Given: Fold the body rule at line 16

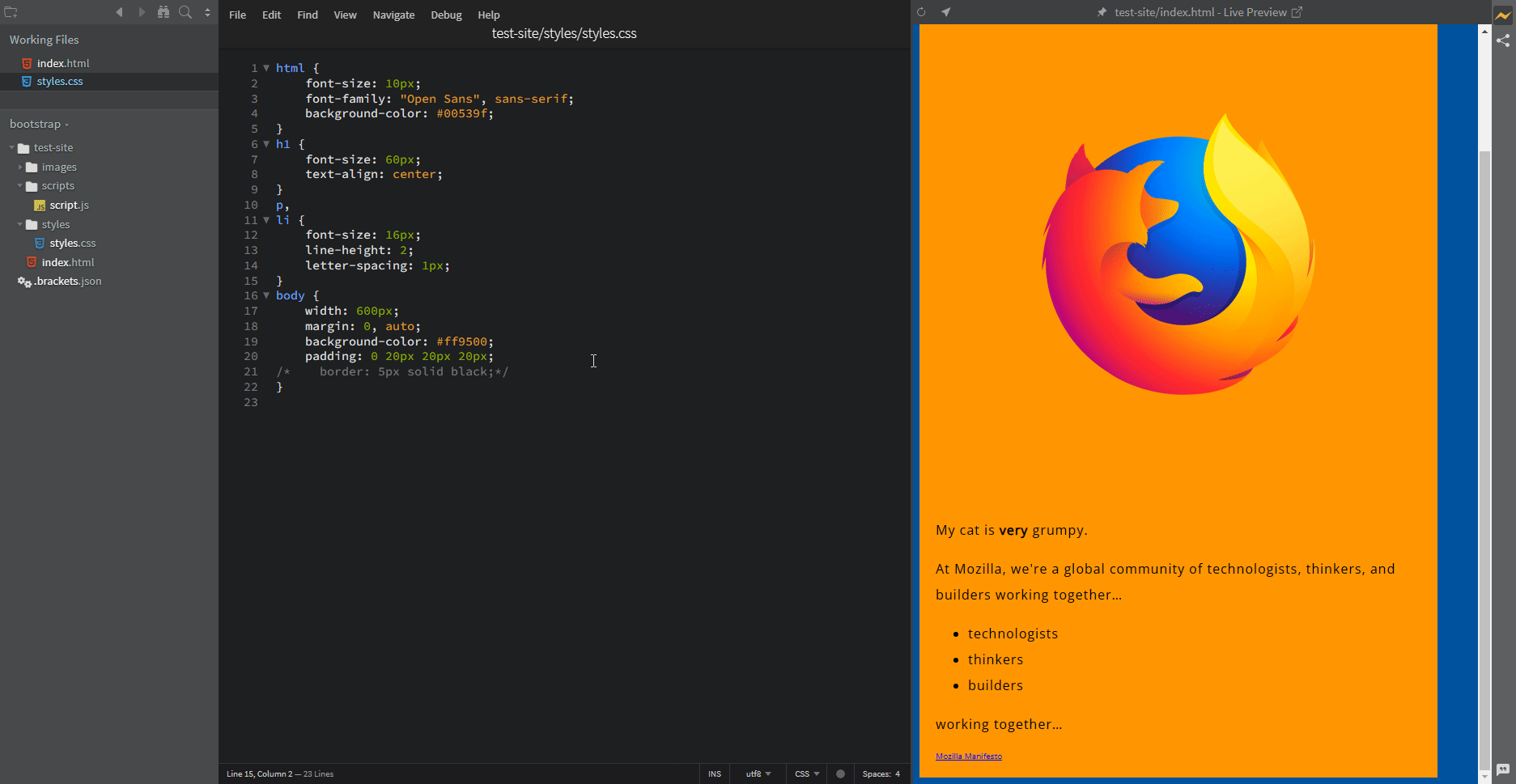Looking at the screenshot, I should point(266,295).
